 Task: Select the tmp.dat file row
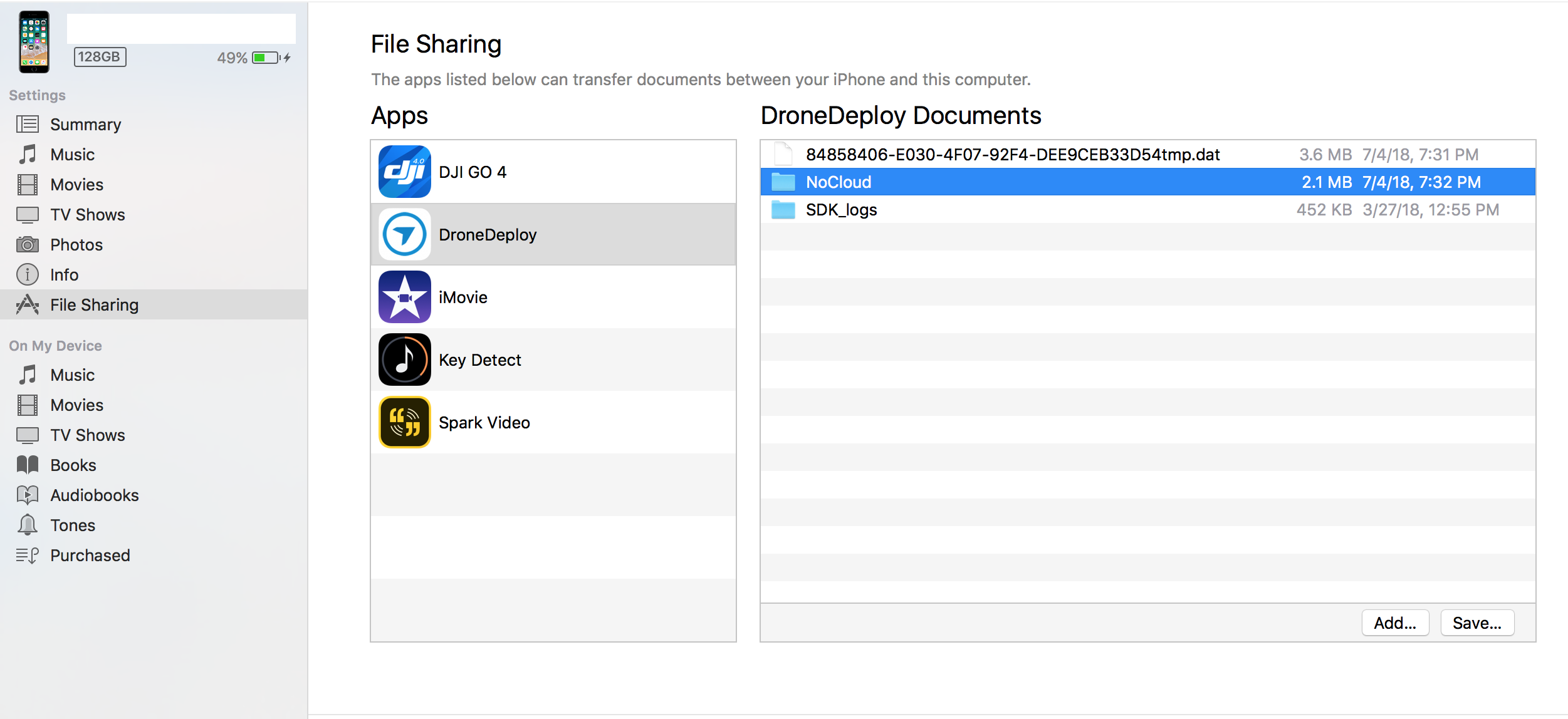tap(1011, 155)
